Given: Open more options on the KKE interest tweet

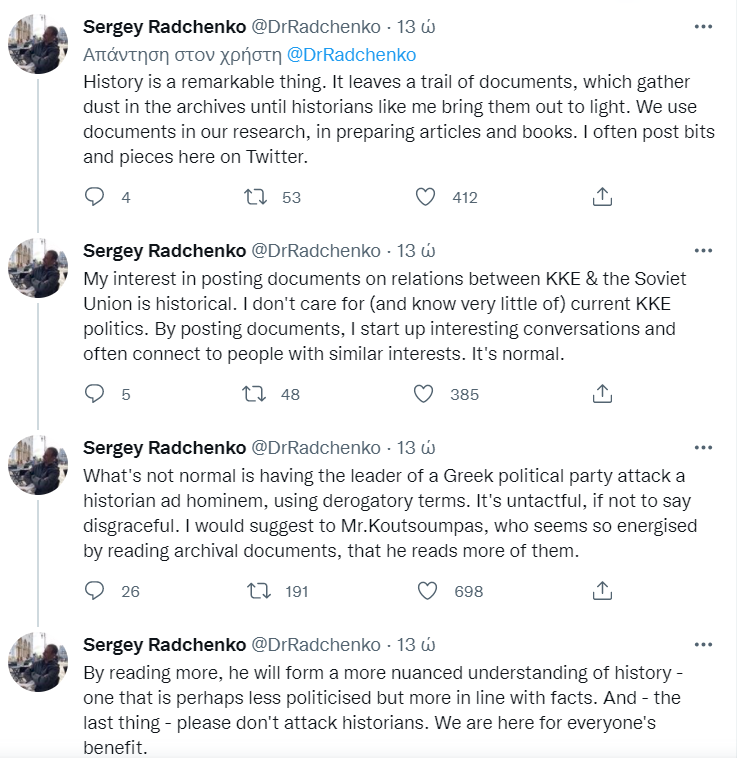Looking at the screenshot, I should click(x=706, y=250).
